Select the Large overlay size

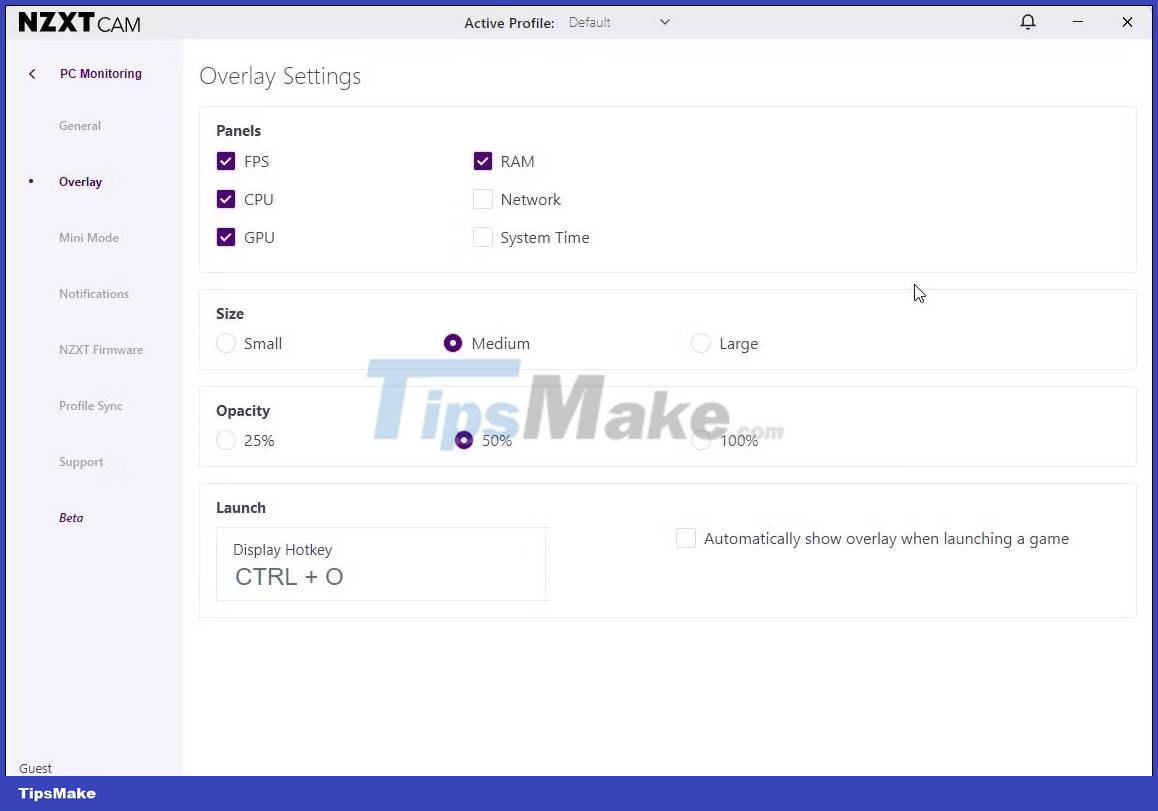(x=700, y=343)
